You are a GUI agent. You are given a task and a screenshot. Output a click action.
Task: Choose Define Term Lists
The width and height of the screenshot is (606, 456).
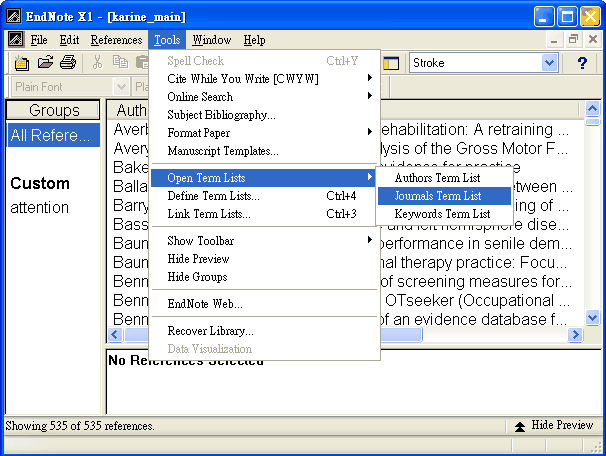[x=264, y=196]
